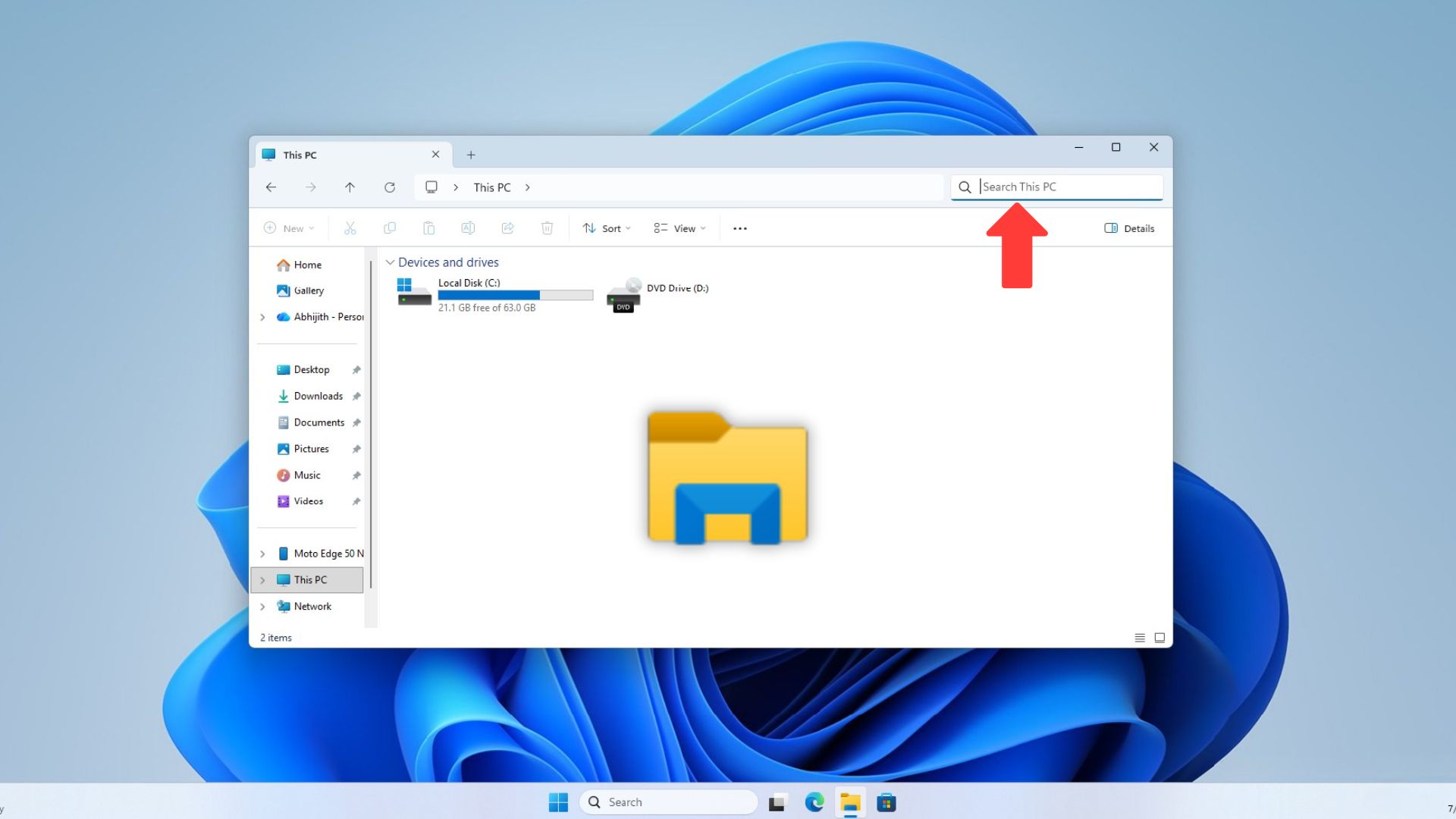Refresh the This PC view
The width and height of the screenshot is (1456, 819).
[389, 187]
